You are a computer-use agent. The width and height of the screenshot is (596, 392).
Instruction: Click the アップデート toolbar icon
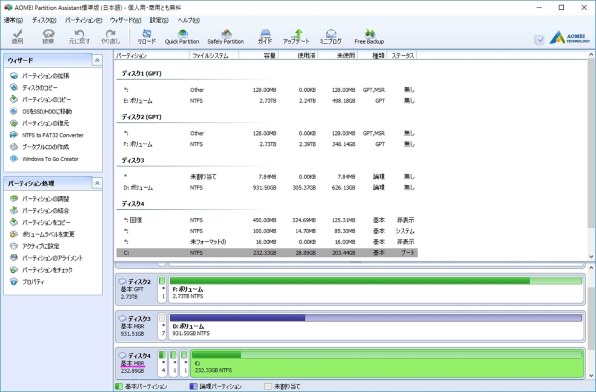pyautogui.click(x=296, y=37)
